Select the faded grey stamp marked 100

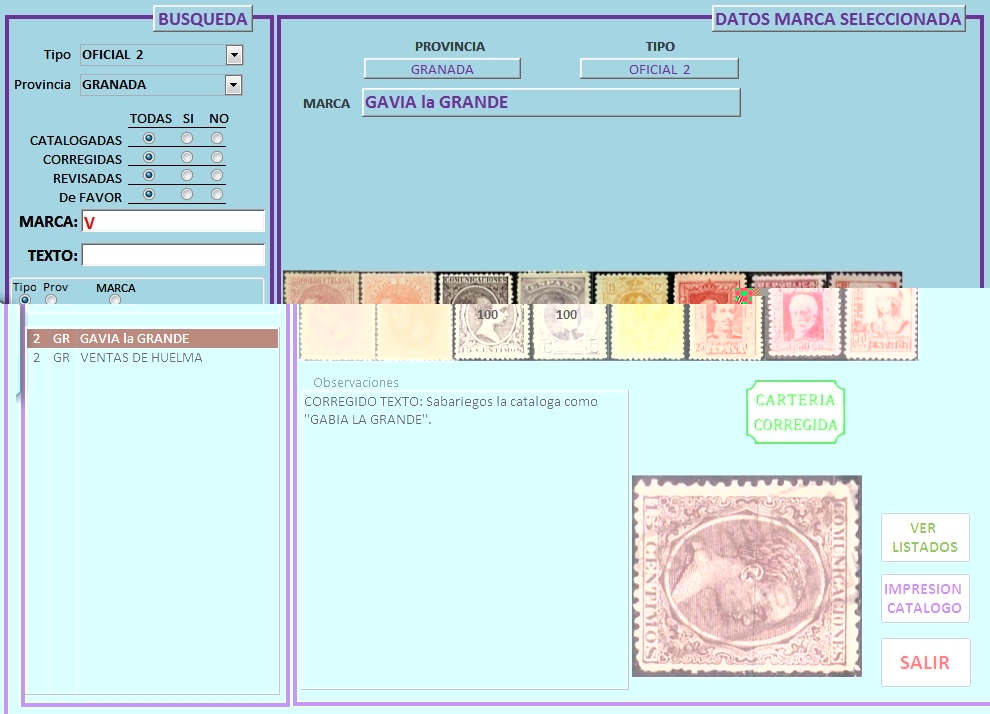tap(569, 331)
